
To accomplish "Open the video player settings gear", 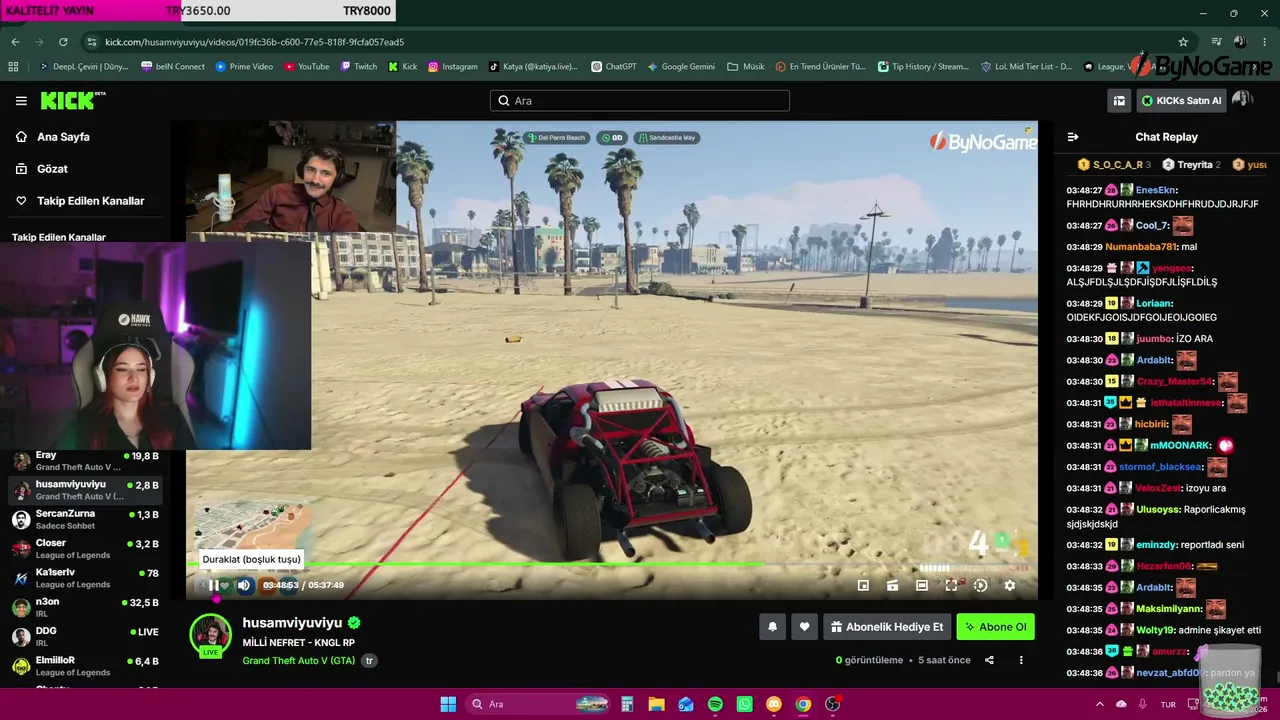I will point(1010,585).
